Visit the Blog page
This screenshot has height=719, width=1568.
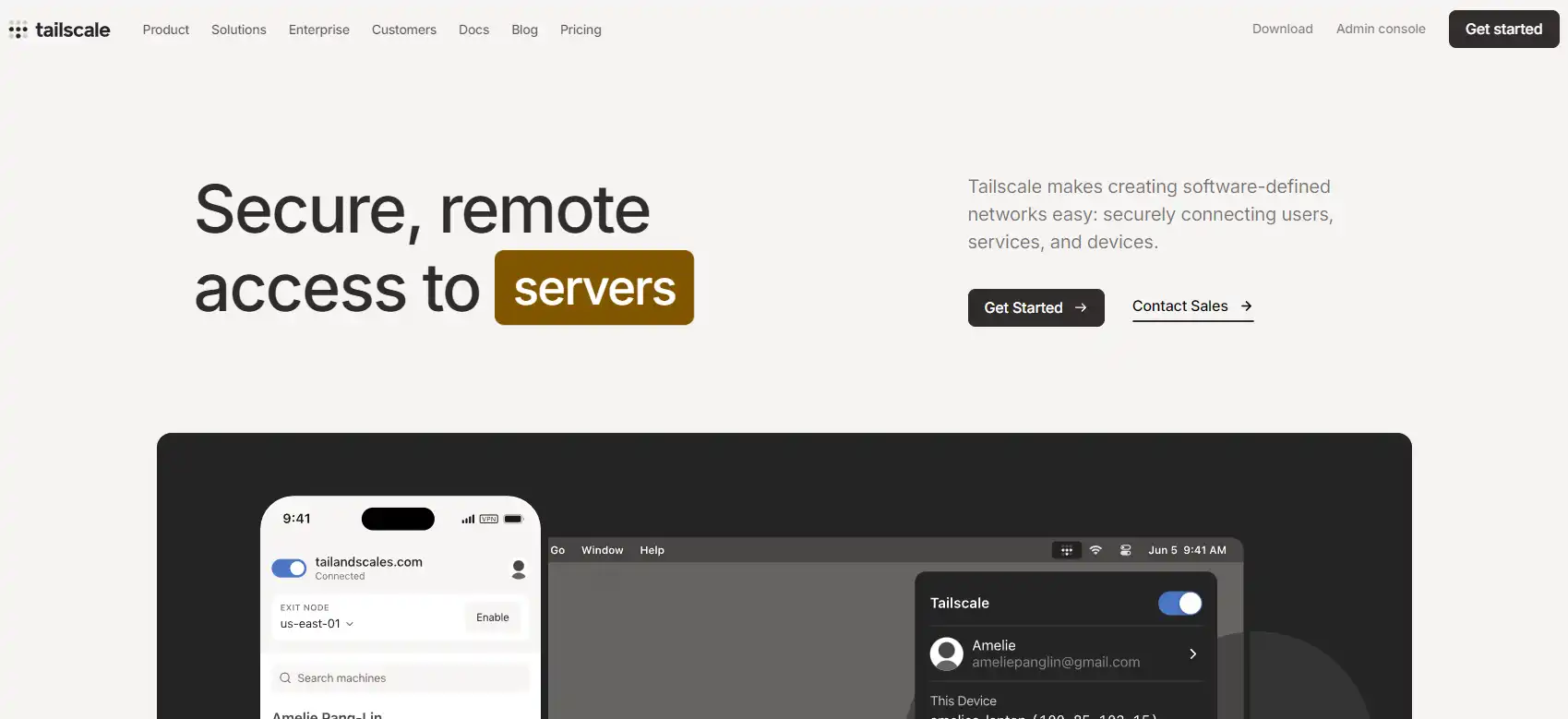(525, 30)
